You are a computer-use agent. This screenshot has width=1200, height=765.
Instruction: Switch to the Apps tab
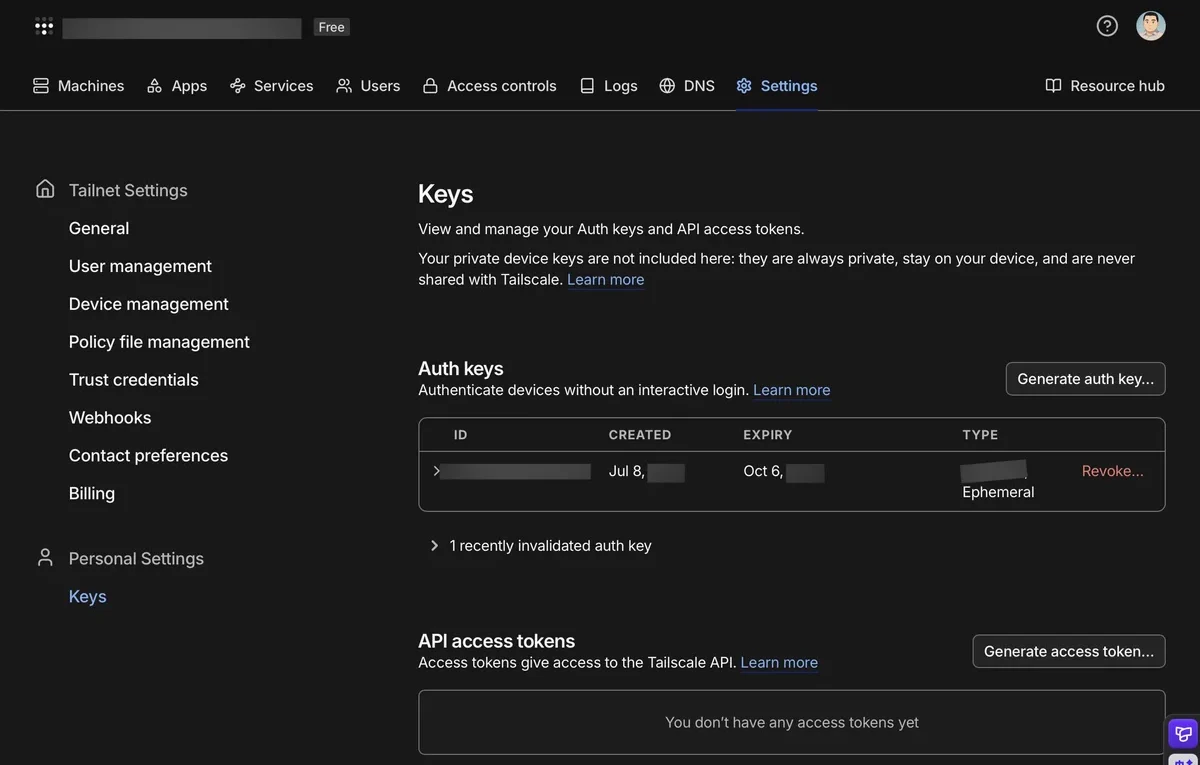pos(177,86)
